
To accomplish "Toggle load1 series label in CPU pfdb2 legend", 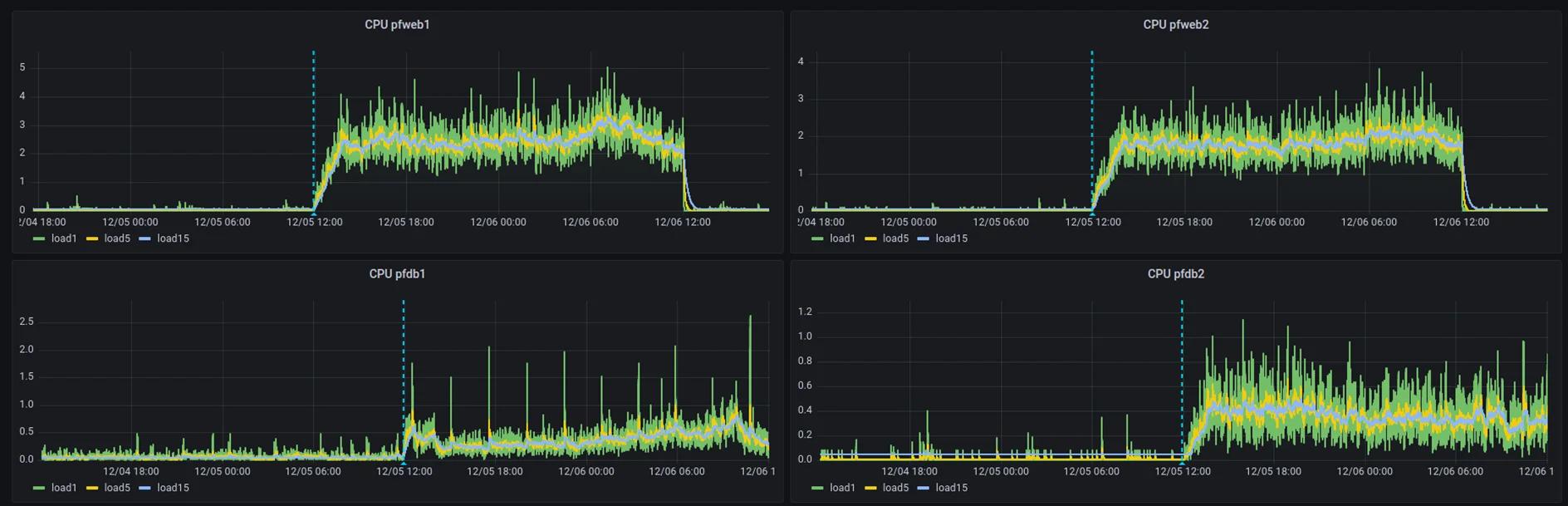I will (x=842, y=488).
